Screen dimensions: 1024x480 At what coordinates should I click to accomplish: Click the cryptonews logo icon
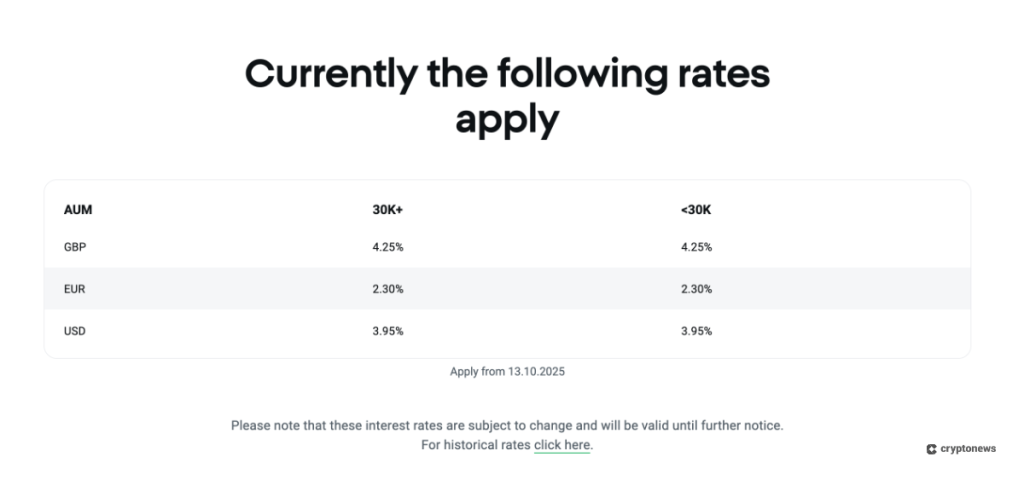(931, 450)
